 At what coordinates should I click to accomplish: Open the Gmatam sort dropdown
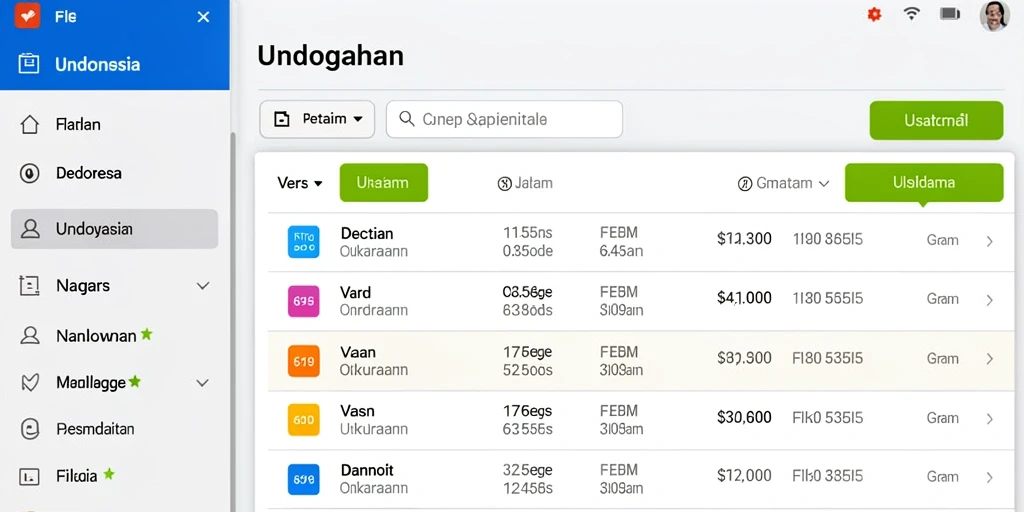pos(784,184)
